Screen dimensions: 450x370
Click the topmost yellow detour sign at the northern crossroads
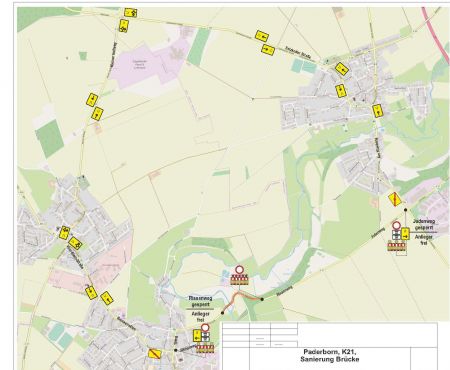pyautogui.click(x=131, y=13)
